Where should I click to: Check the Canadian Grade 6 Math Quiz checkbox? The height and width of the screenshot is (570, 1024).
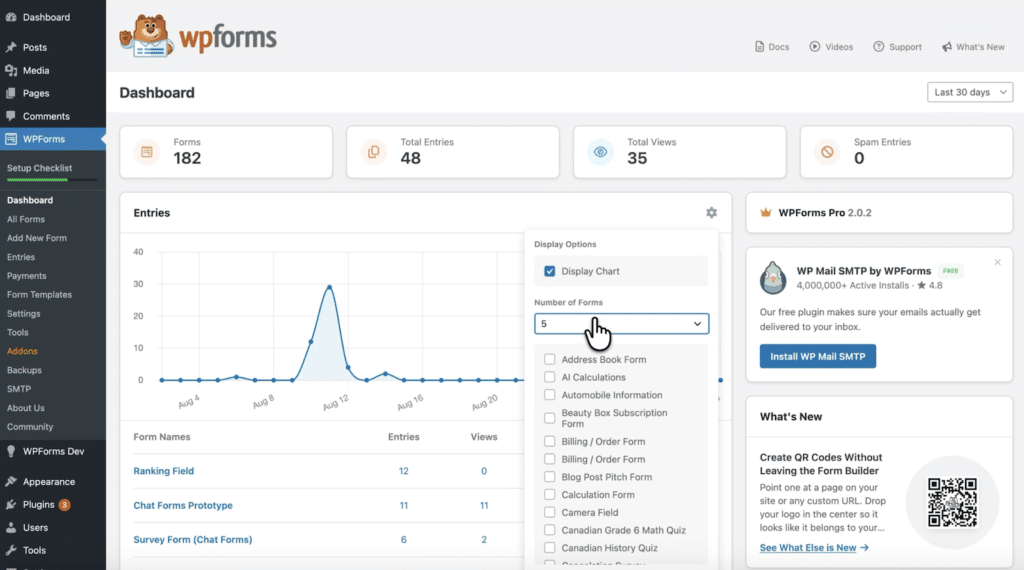point(550,530)
